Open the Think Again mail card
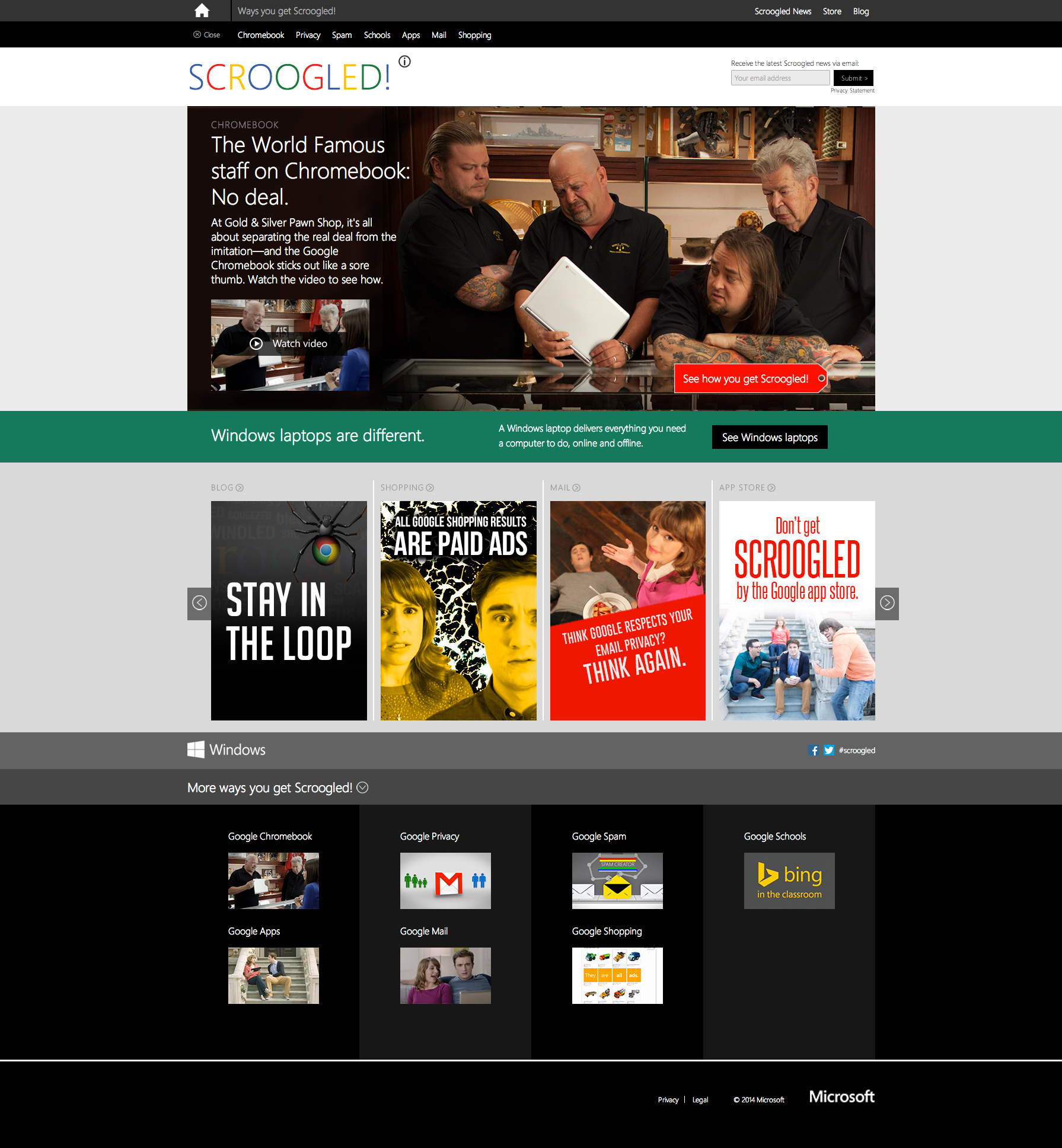The width and height of the screenshot is (1062, 1148). pyautogui.click(x=628, y=611)
